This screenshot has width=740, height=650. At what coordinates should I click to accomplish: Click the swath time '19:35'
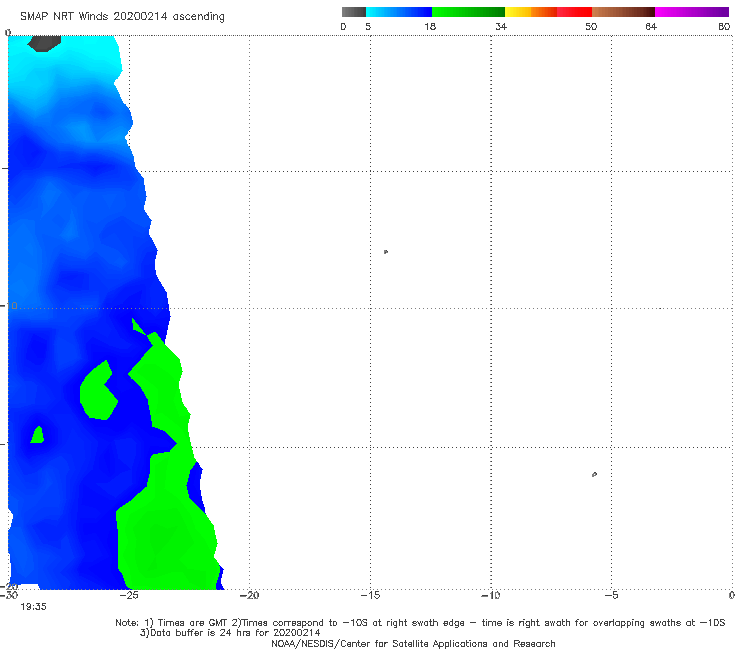(34, 607)
